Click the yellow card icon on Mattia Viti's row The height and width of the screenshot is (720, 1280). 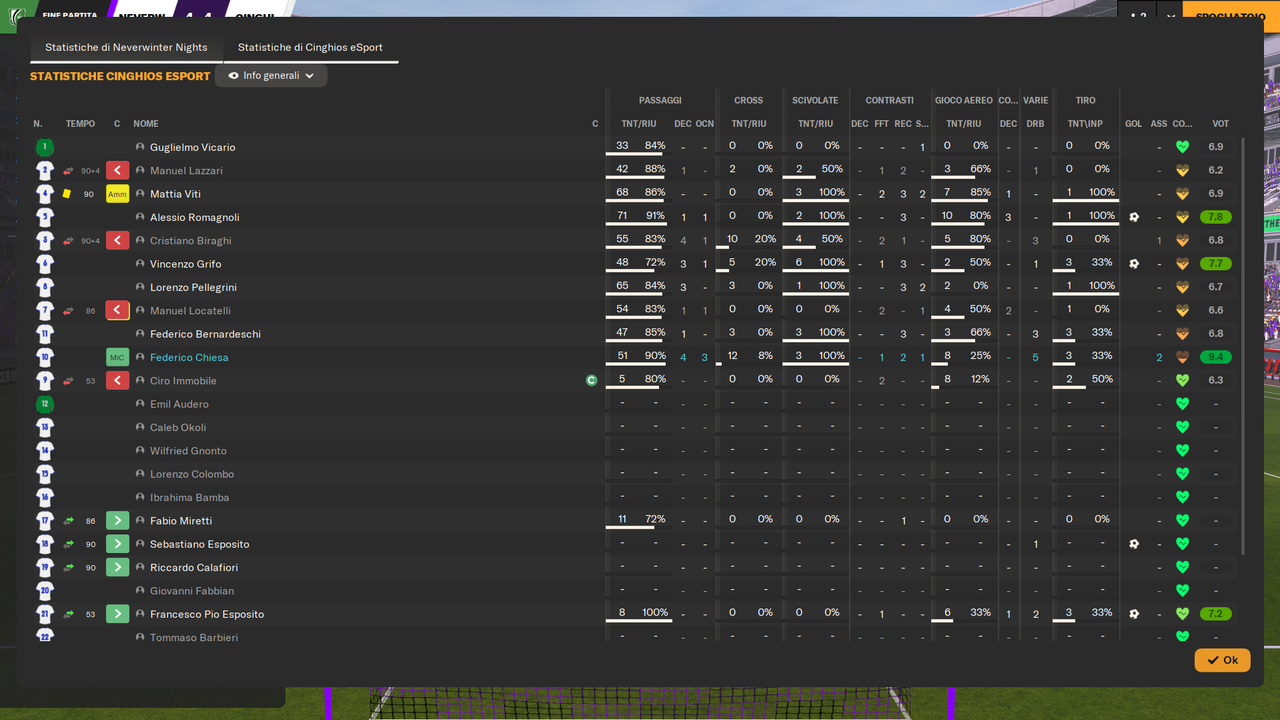pos(67,194)
